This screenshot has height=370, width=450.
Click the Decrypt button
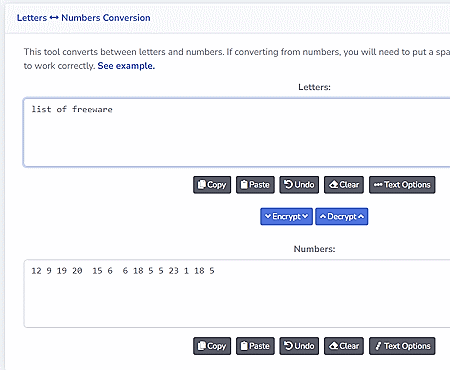pyautogui.click(x=342, y=217)
